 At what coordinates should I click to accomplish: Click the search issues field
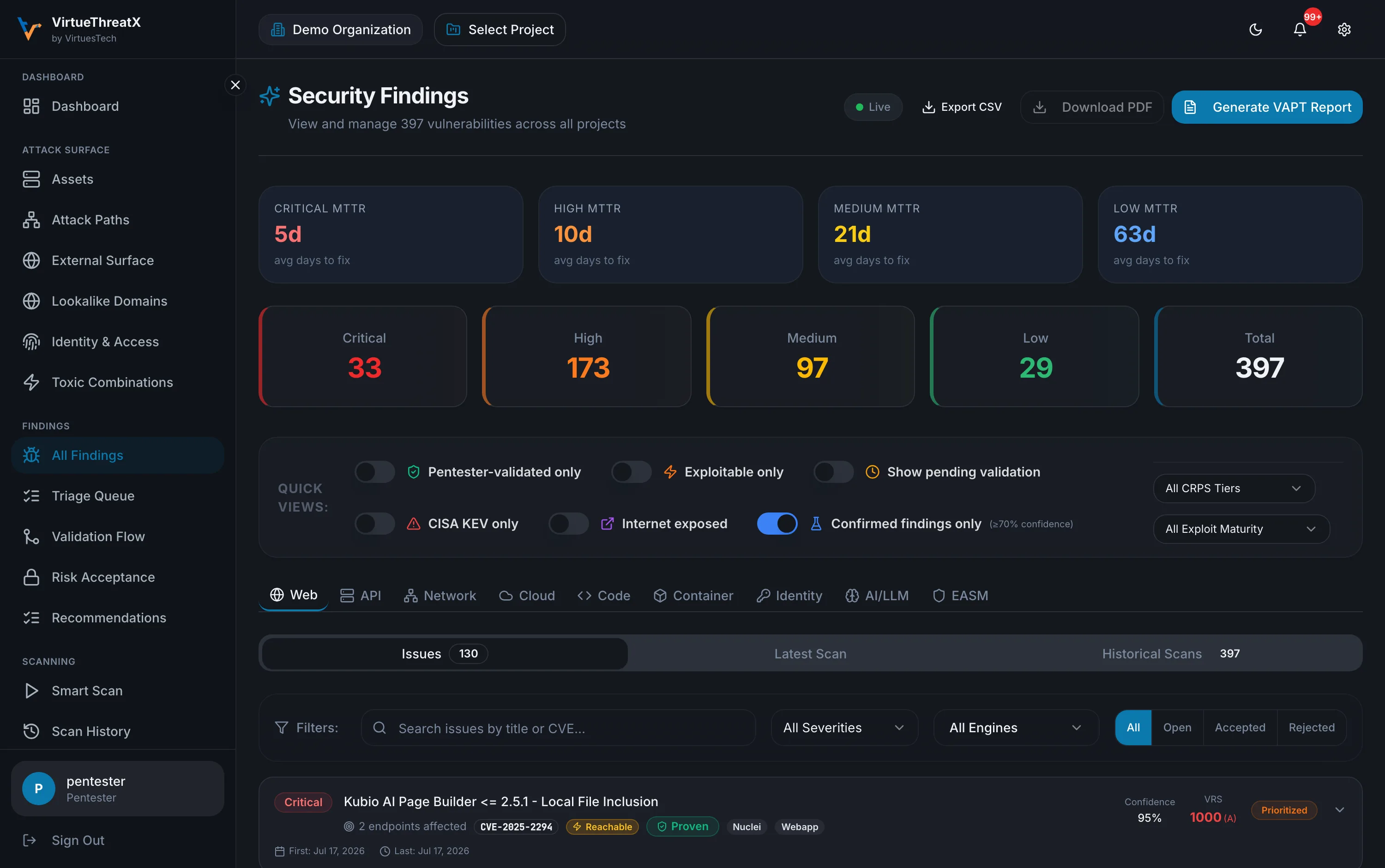(559, 728)
